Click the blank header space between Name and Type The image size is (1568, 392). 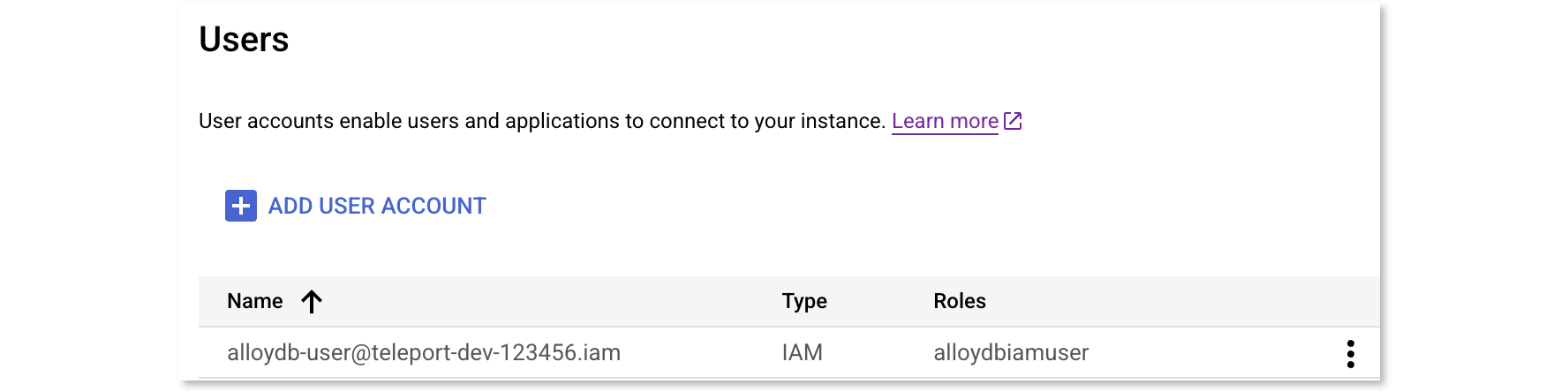click(547, 301)
